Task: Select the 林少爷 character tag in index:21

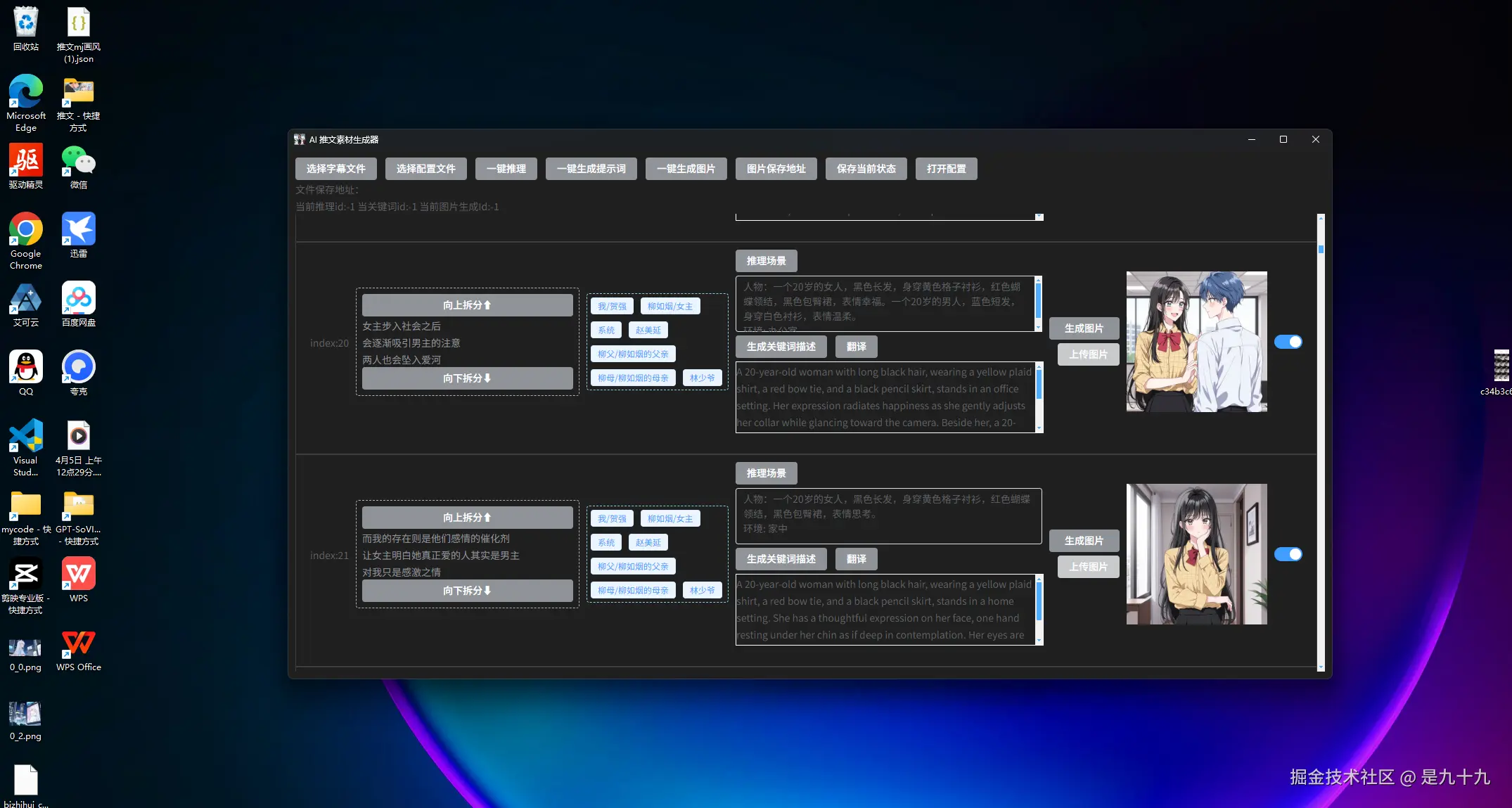Action: pos(702,591)
